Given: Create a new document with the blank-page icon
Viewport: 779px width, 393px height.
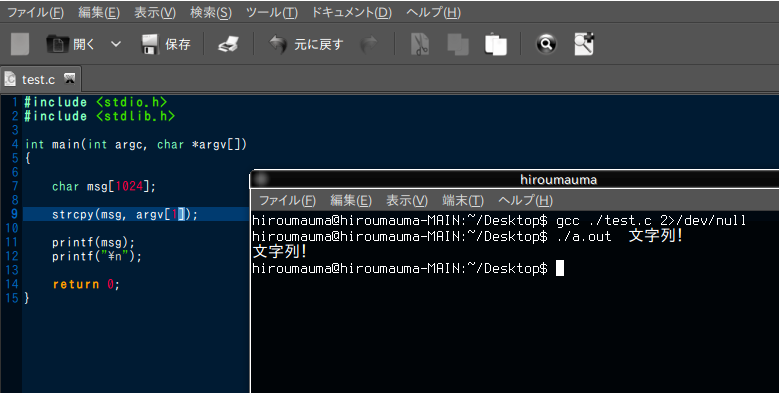Looking at the screenshot, I should (x=20, y=44).
